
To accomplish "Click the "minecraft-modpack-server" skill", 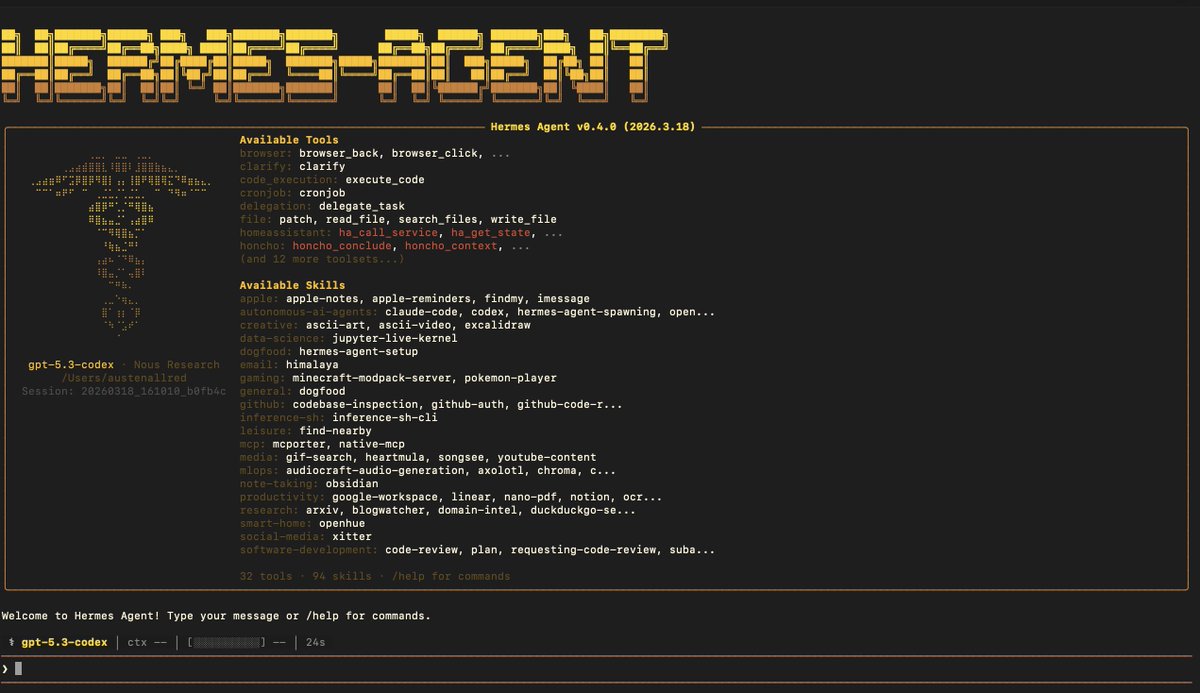I will [x=372, y=378].
